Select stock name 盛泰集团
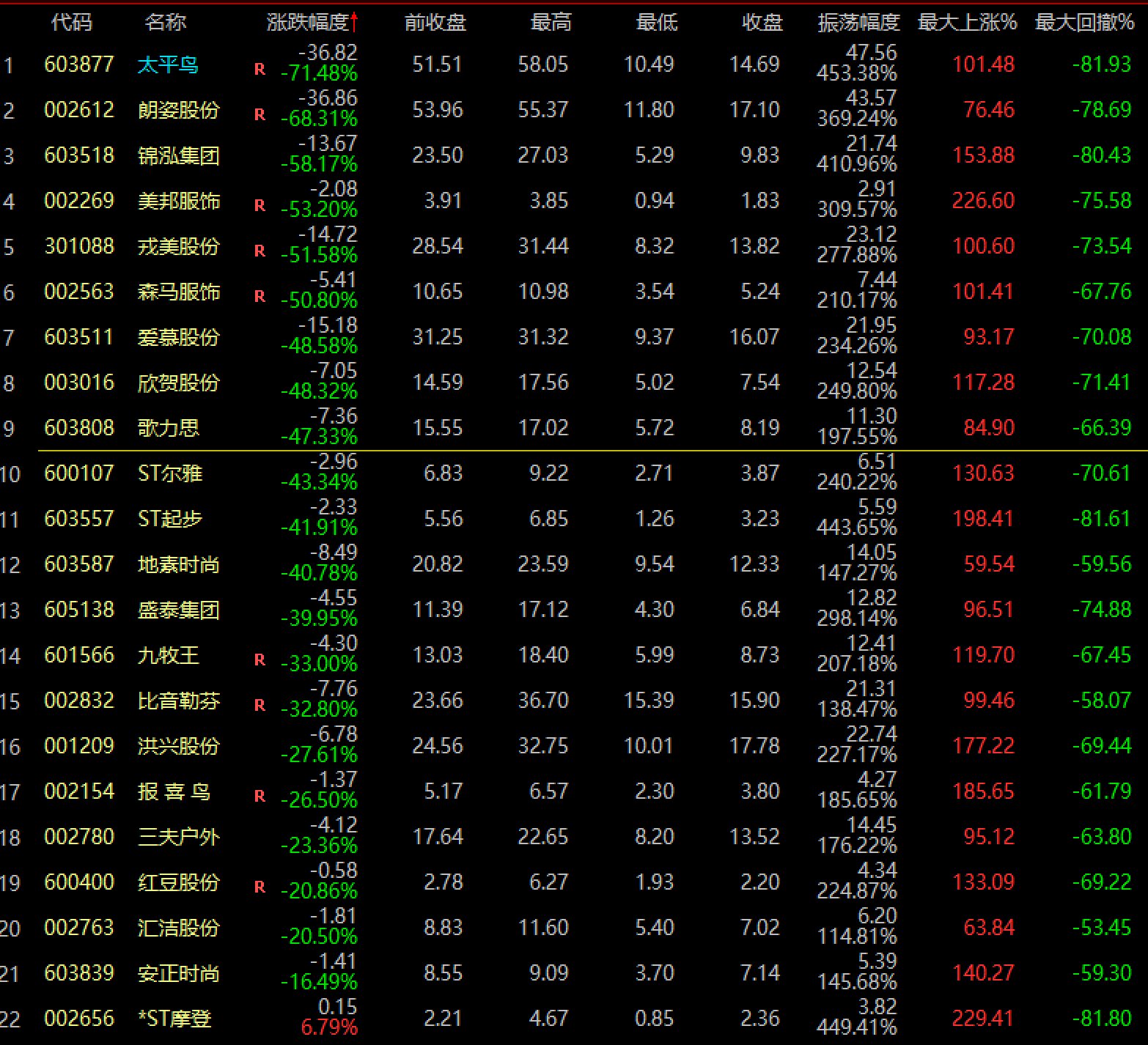Viewport: 1148px width, 1045px height. [x=179, y=610]
